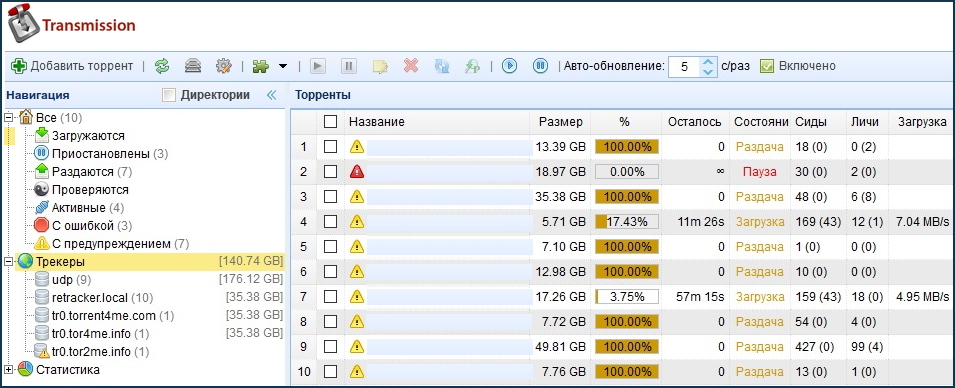
Task: Click the blue circular start all icon
Action: [509, 66]
